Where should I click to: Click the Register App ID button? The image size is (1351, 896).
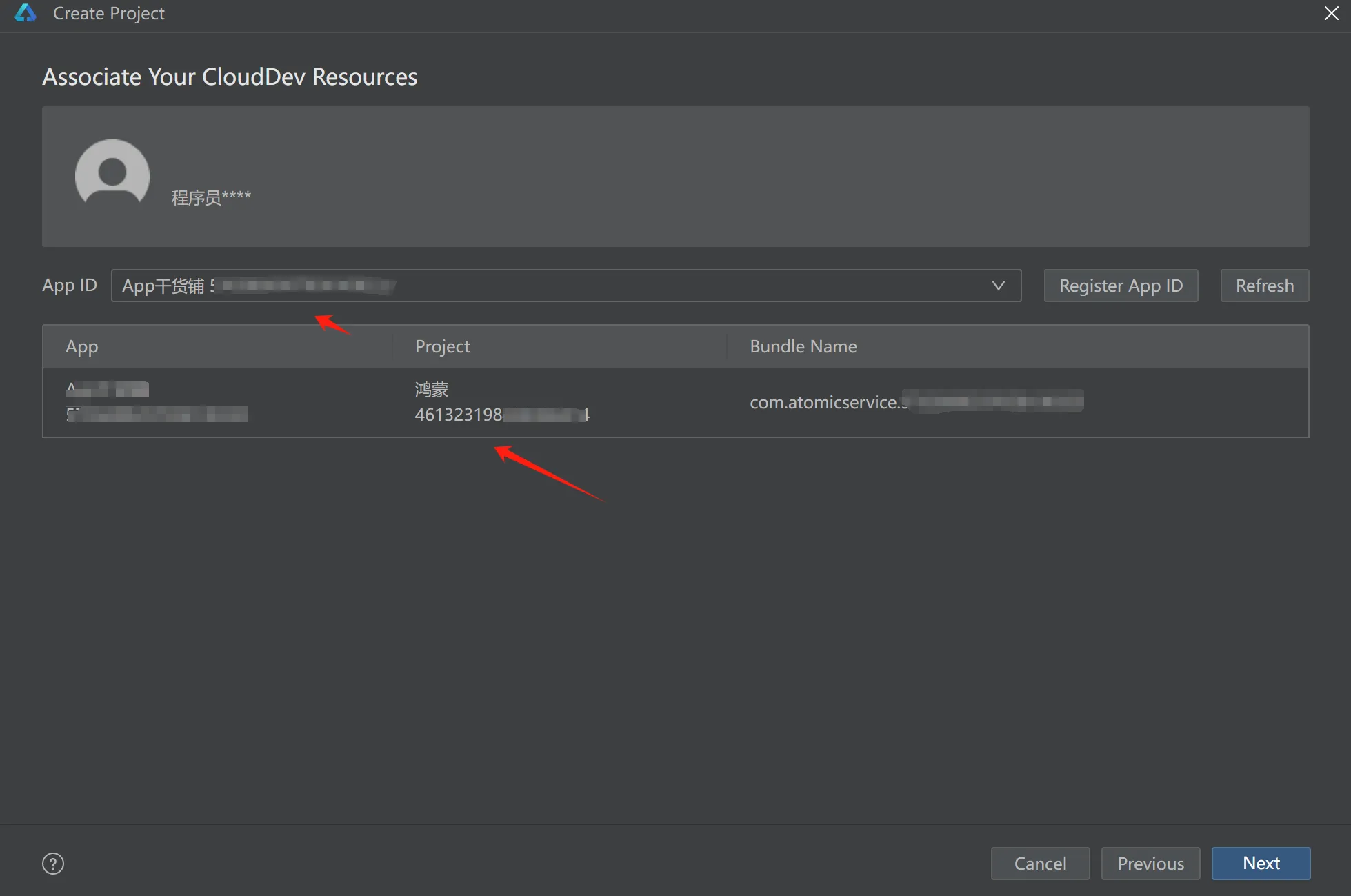[x=1121, y=286]
